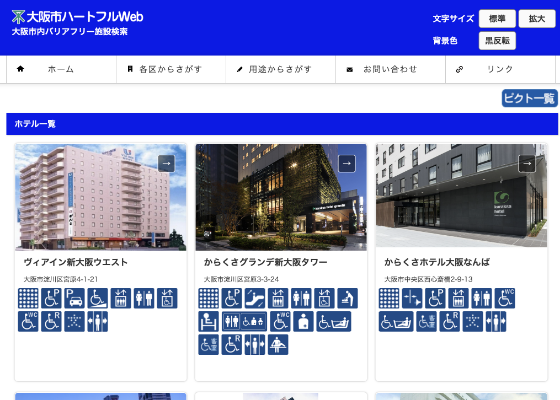Screen dimensions: 560x400
Task: Open ホーム in the navigation bar
Action: tap(61, 69)
